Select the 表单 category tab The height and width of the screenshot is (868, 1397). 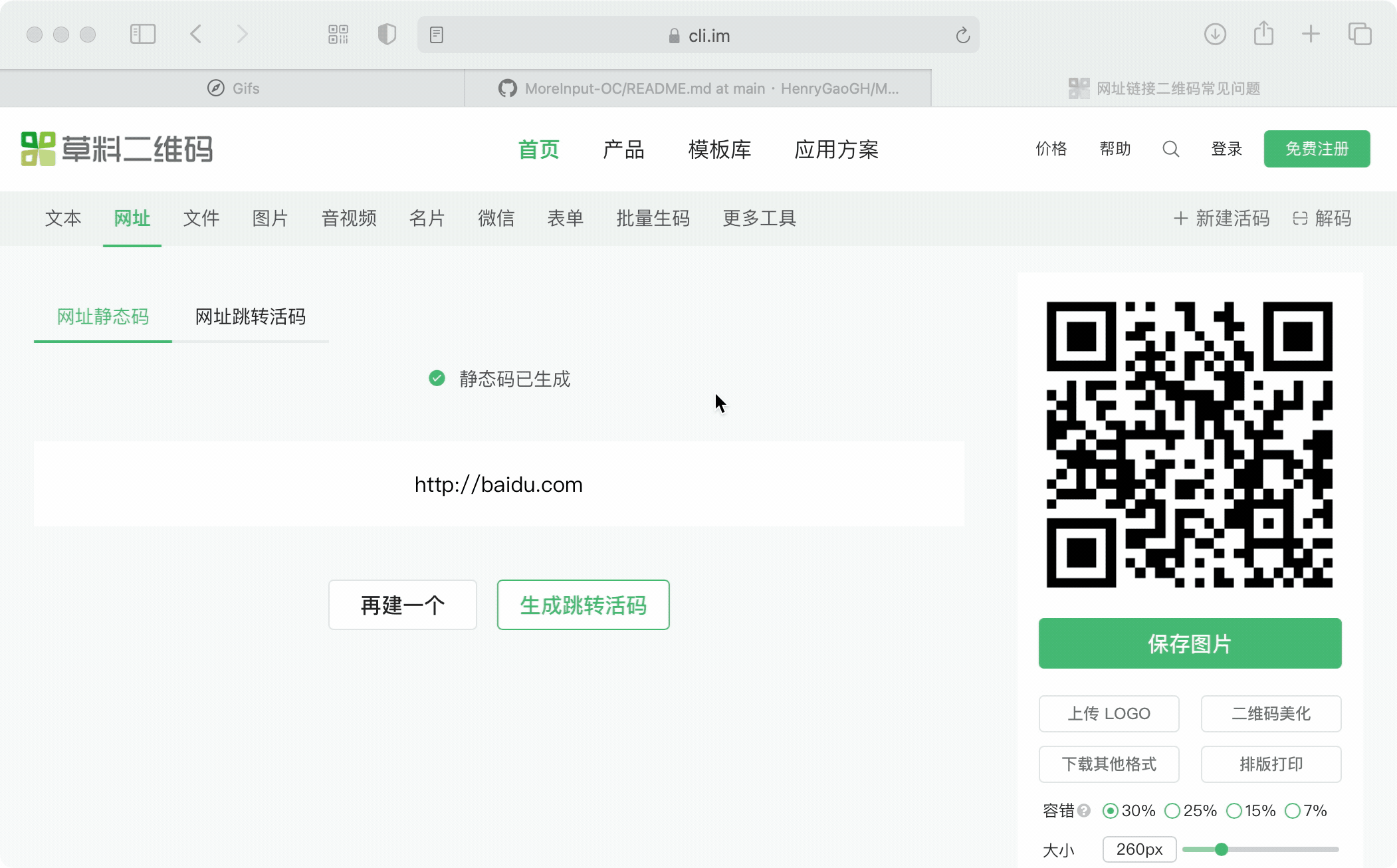click(566, 218)
